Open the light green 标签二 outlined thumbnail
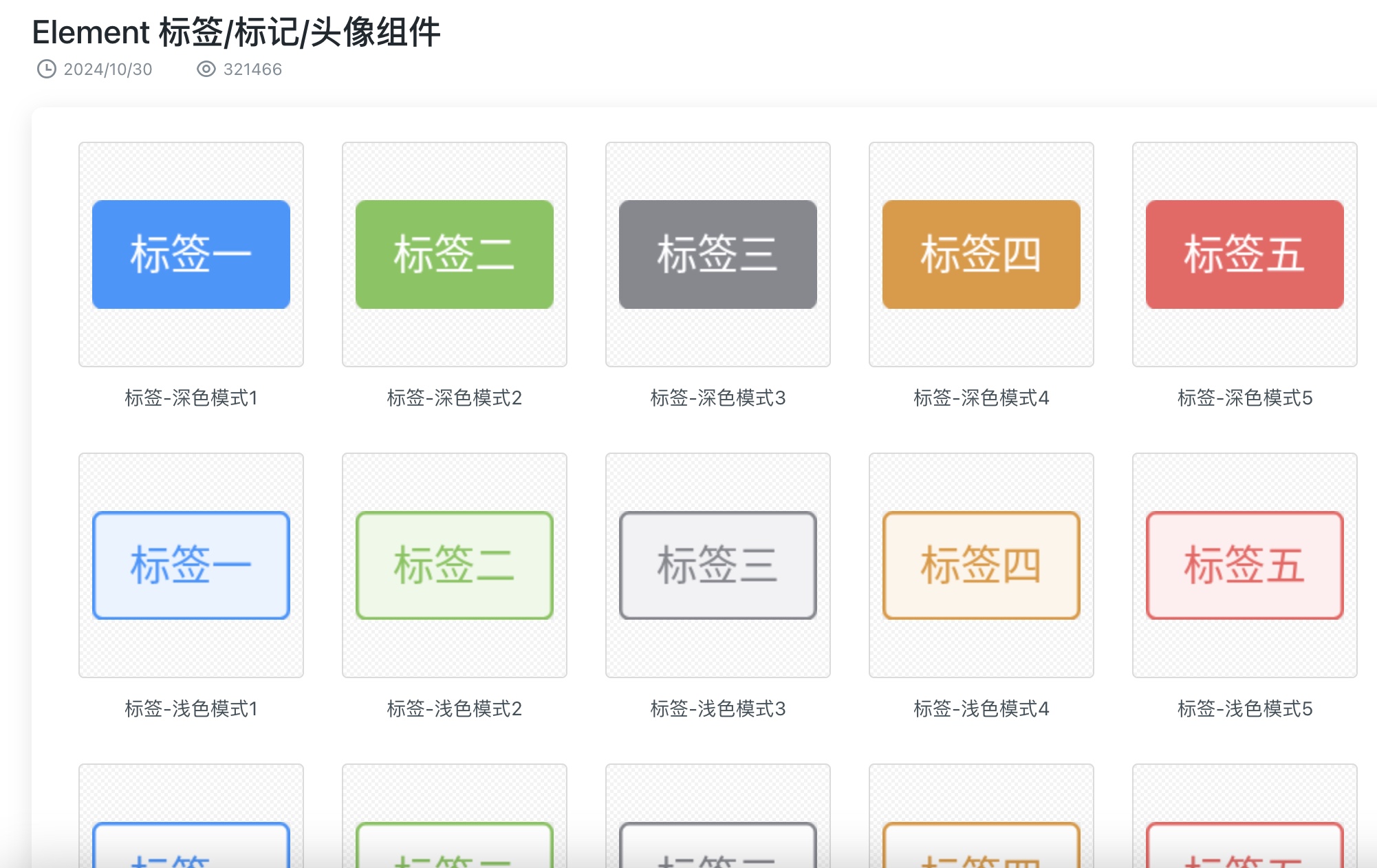Image resolution: width=1377 pixels, height=868 pixels. click(x=455, y=565)
